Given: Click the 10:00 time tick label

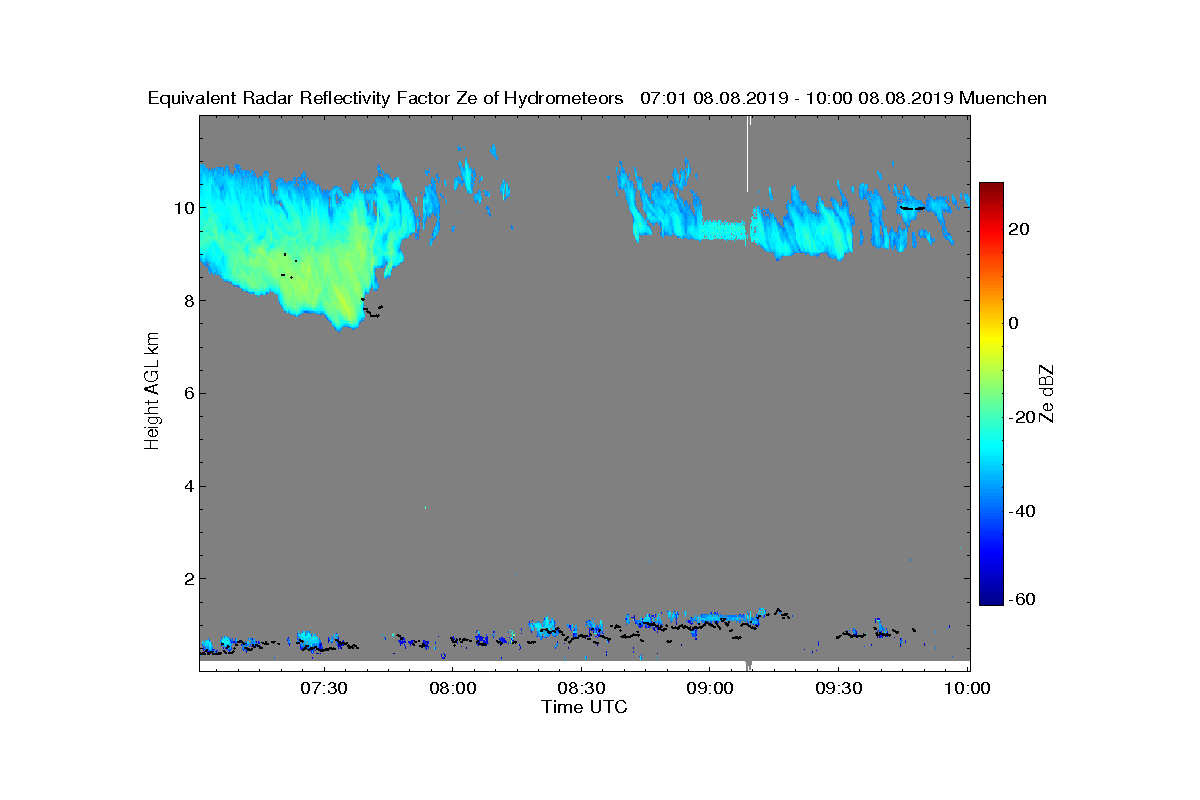Looking at the screenshot, I should coord(967,688).
